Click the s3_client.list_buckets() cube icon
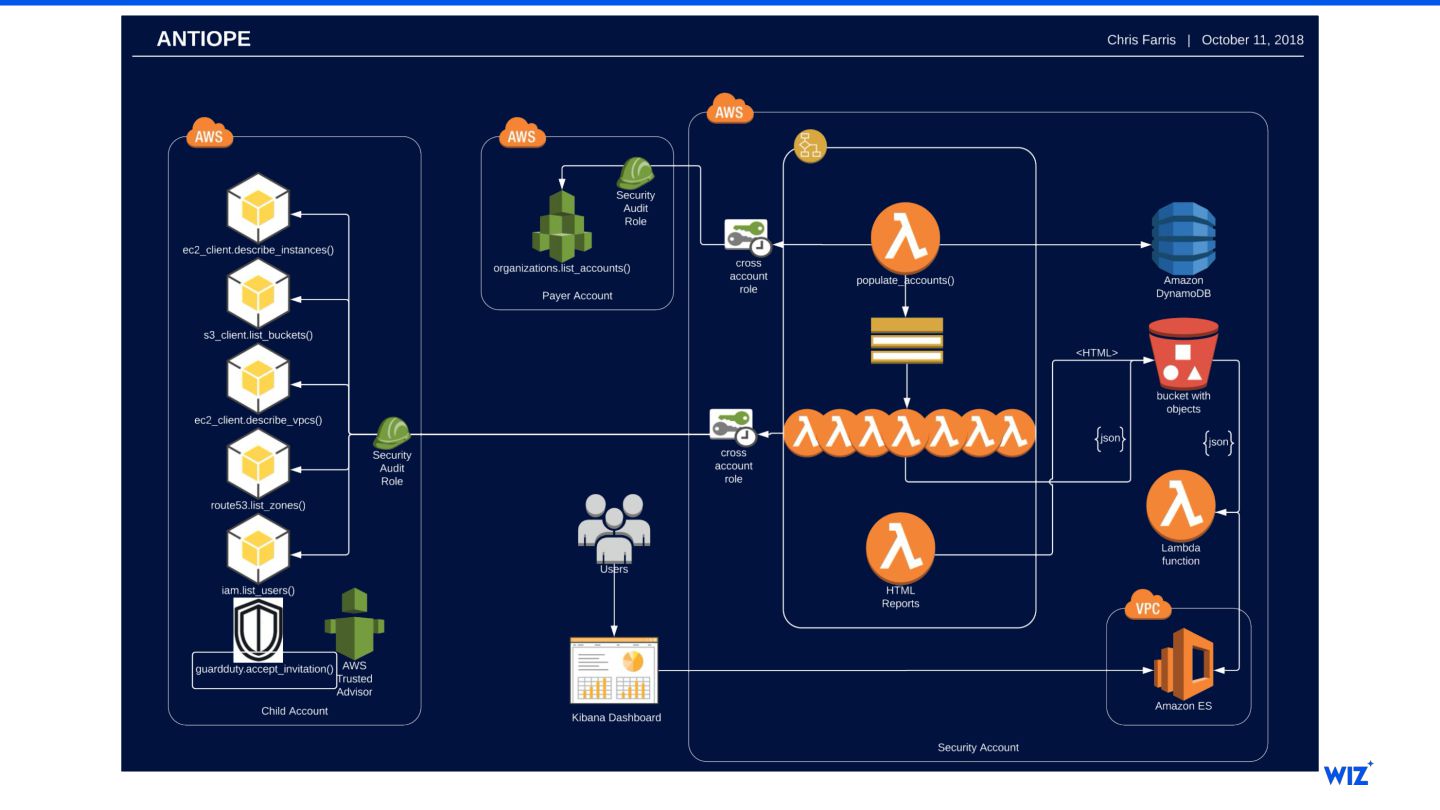Viewport: 1440px width, 810px height. click(x=258, y=293)
